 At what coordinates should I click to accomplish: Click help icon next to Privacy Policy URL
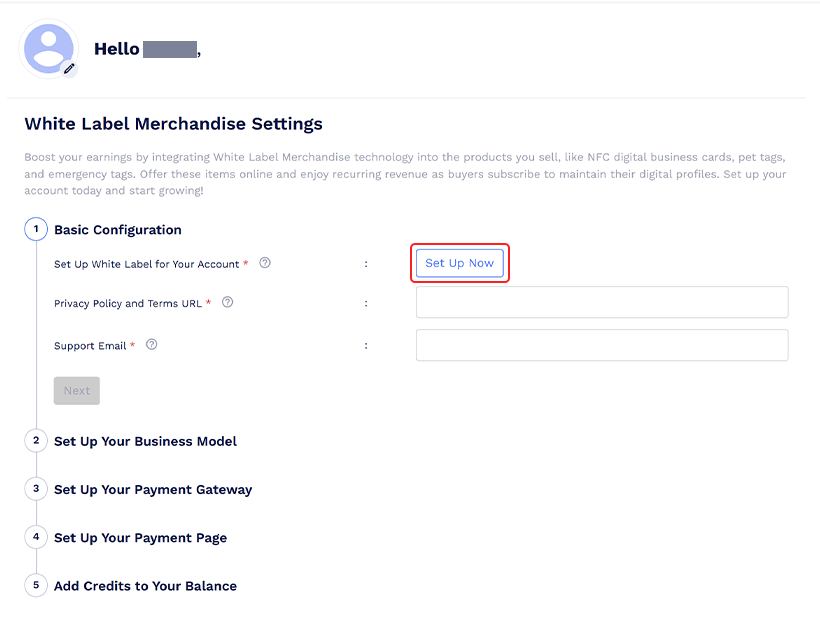point(227,302)
